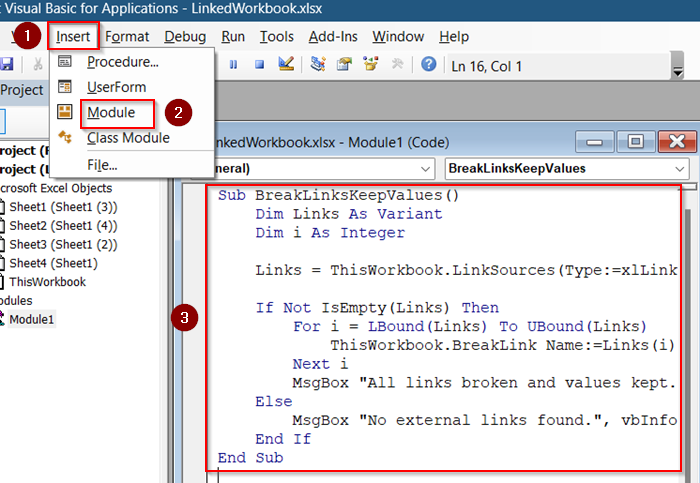Click the Microsoft Excel Objects folder
This screenshot has width=700, height=483.
point(56,188)
